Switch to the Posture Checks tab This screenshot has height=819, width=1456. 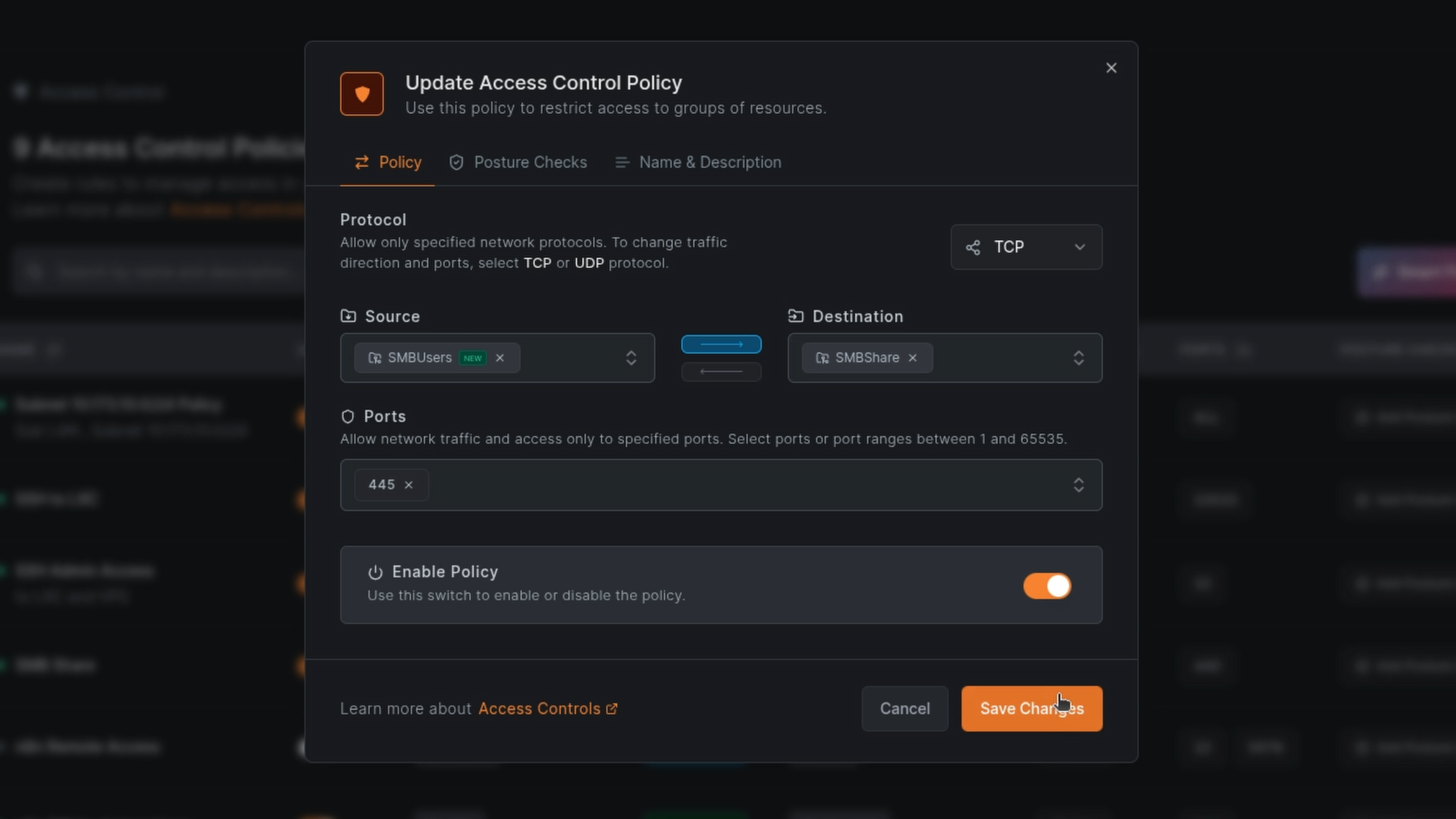click(518, 162)
